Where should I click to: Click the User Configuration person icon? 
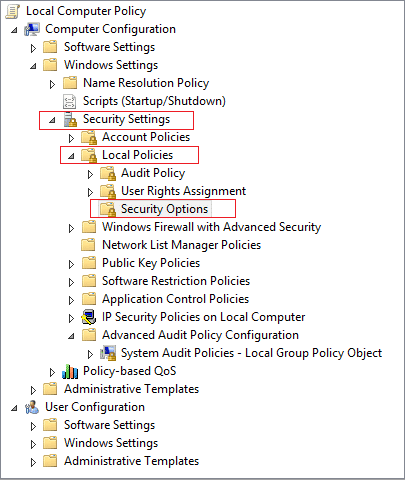click(32, 407)
